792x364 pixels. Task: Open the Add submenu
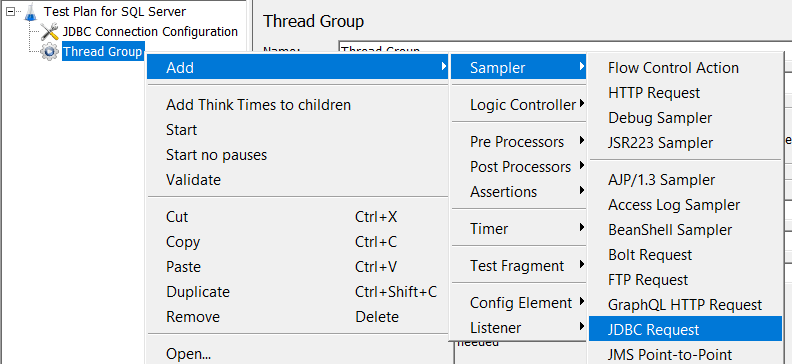[298, 68]
